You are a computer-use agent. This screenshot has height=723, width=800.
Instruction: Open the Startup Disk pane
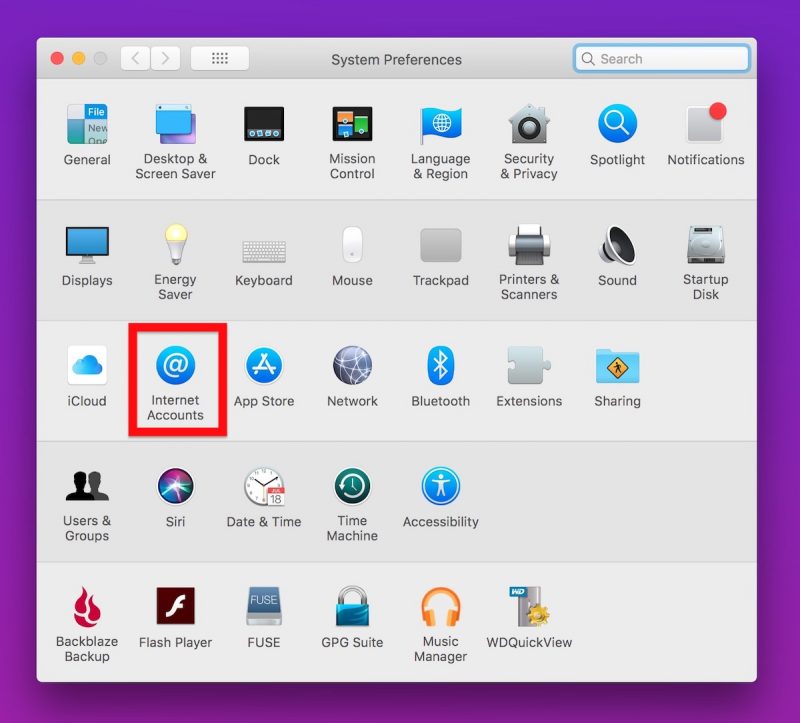[705, 245]
